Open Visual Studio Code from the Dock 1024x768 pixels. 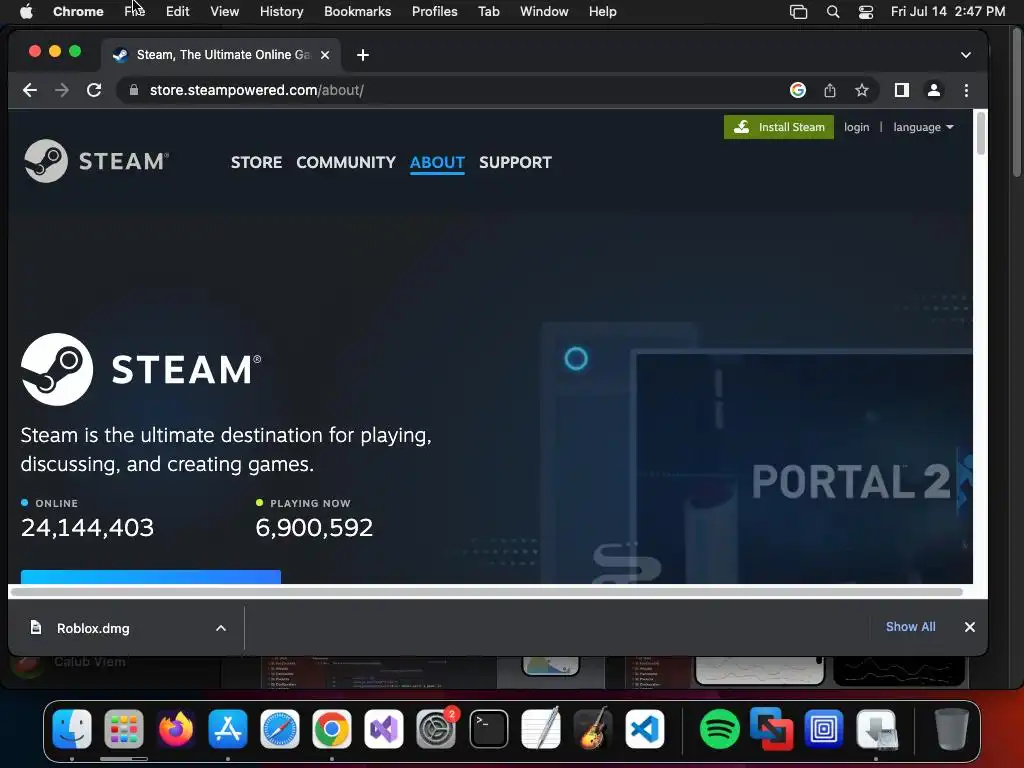[645, 729]
